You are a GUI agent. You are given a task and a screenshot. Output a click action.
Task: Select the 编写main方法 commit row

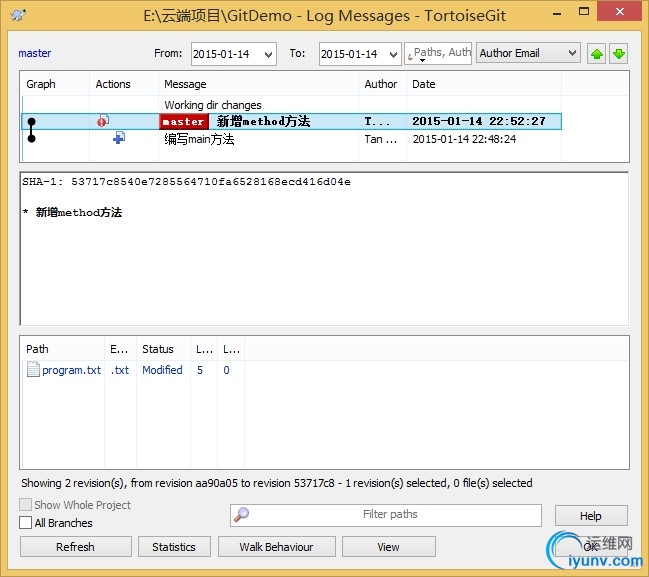[291, 139]
